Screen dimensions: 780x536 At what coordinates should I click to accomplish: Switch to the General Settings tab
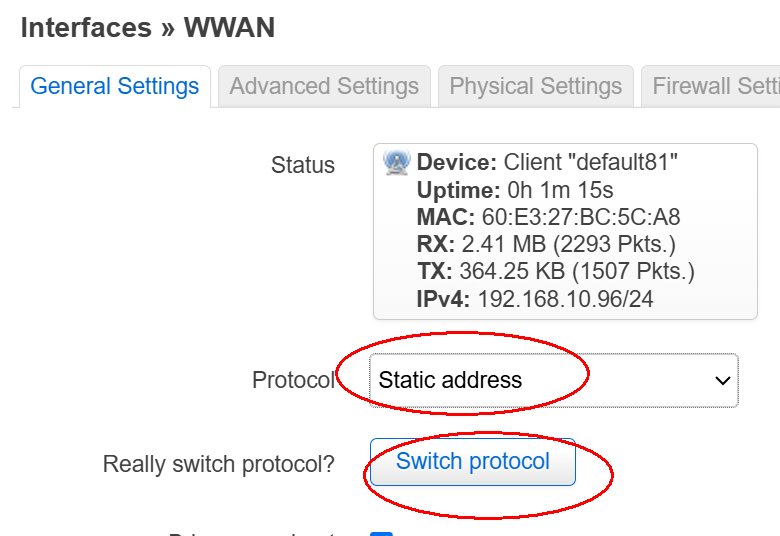[115, 86]
